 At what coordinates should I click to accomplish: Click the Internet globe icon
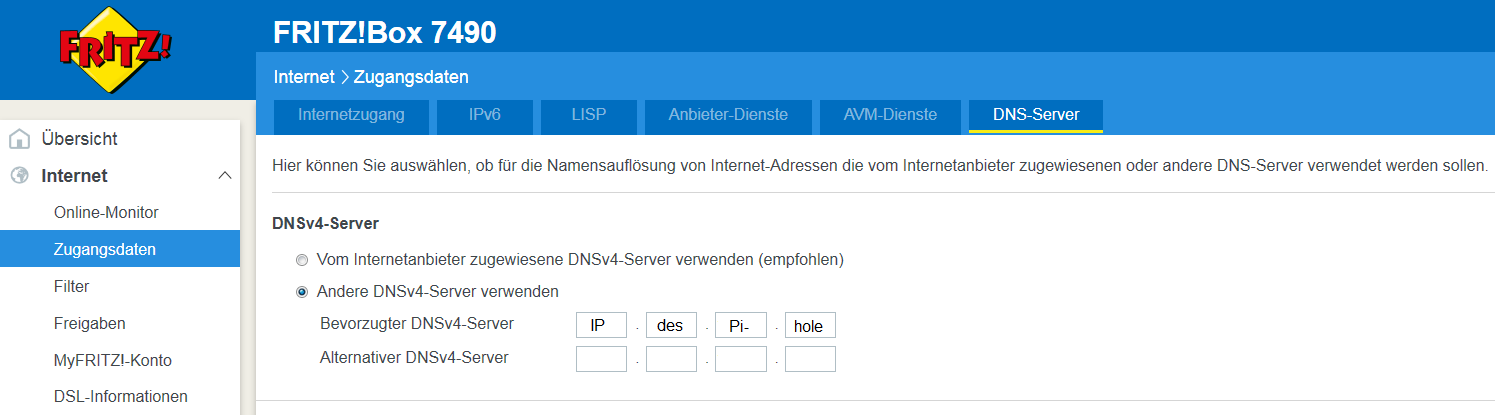coord(19,176)
